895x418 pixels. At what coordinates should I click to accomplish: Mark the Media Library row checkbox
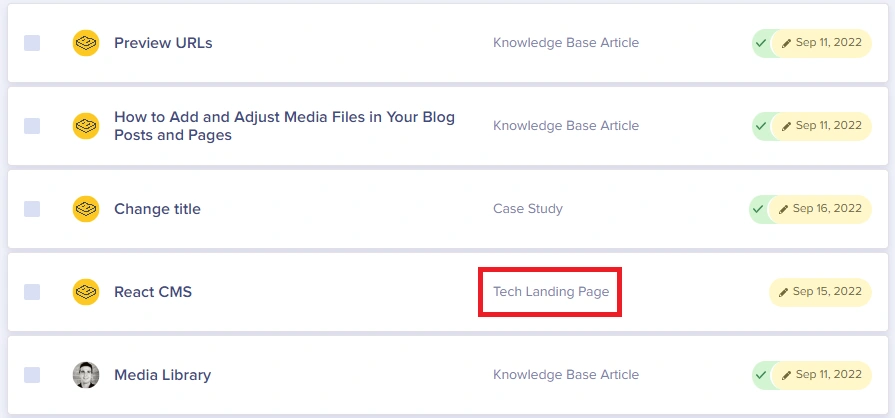click(32, 375)
